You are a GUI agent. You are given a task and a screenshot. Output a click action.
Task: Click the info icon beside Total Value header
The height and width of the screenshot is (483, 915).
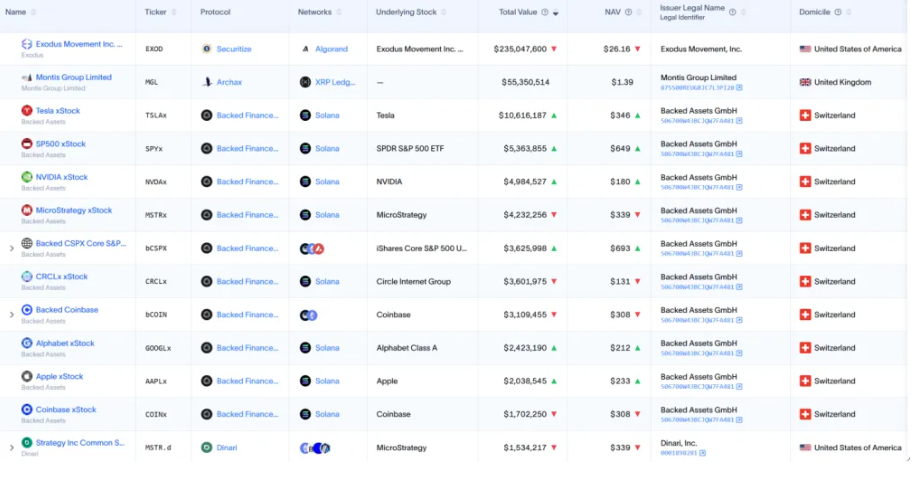click(545, 13)
